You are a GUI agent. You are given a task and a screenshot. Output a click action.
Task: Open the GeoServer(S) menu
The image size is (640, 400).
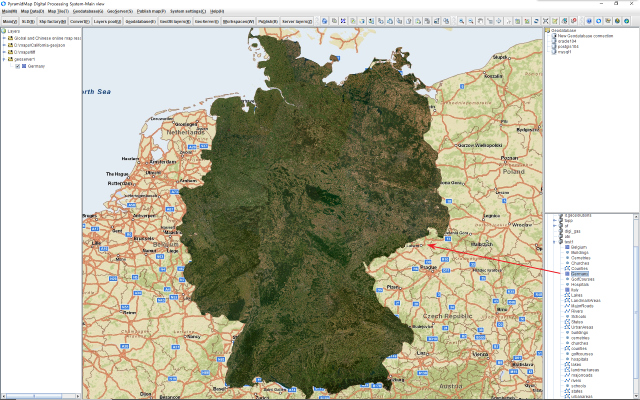(120, 11)
